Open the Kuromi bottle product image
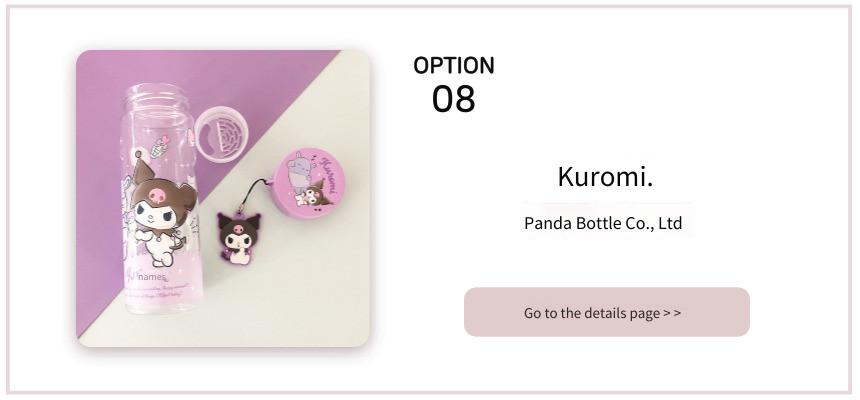 pos(223,198)
